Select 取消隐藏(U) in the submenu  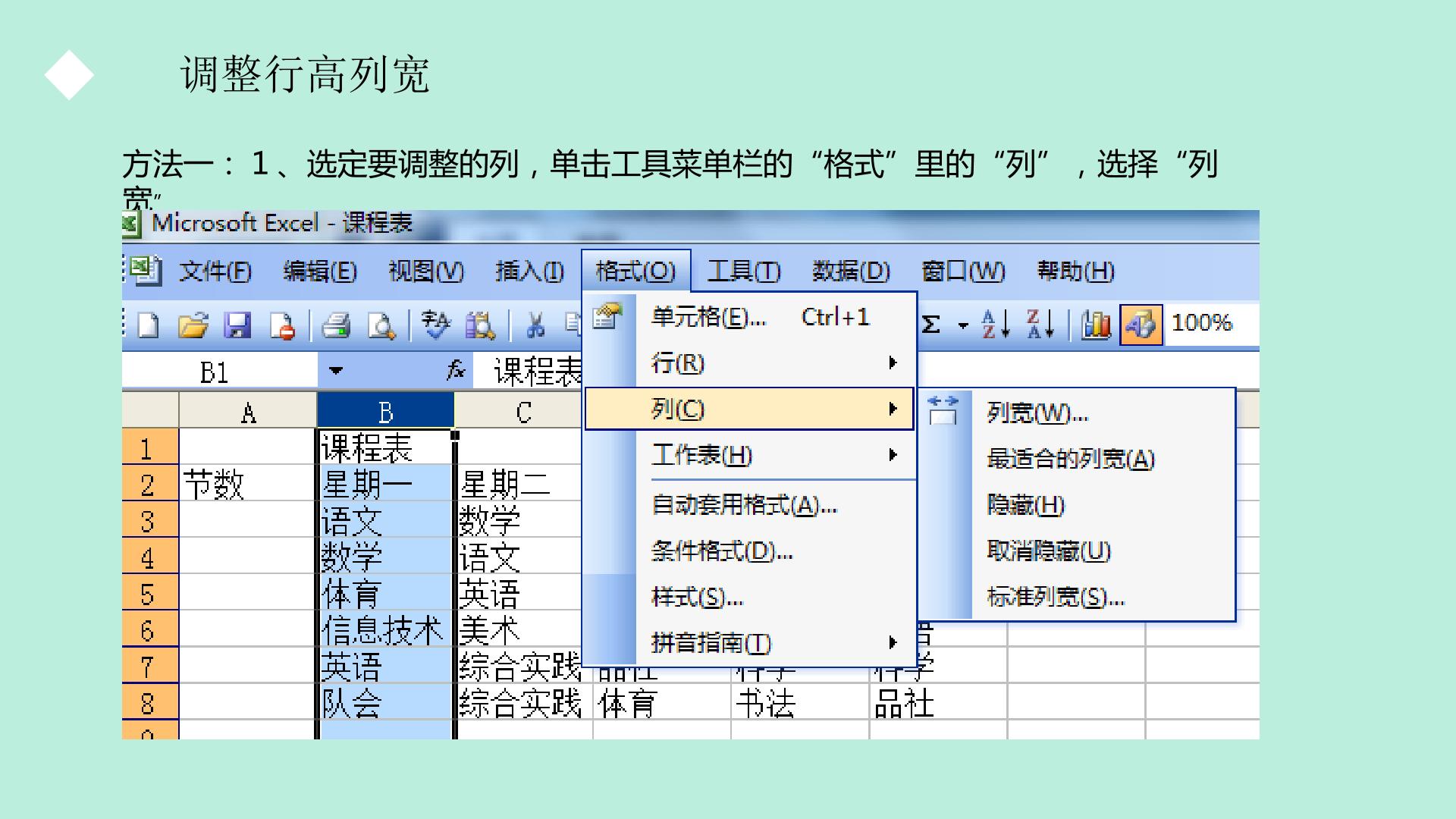[x=1077, y=551]
